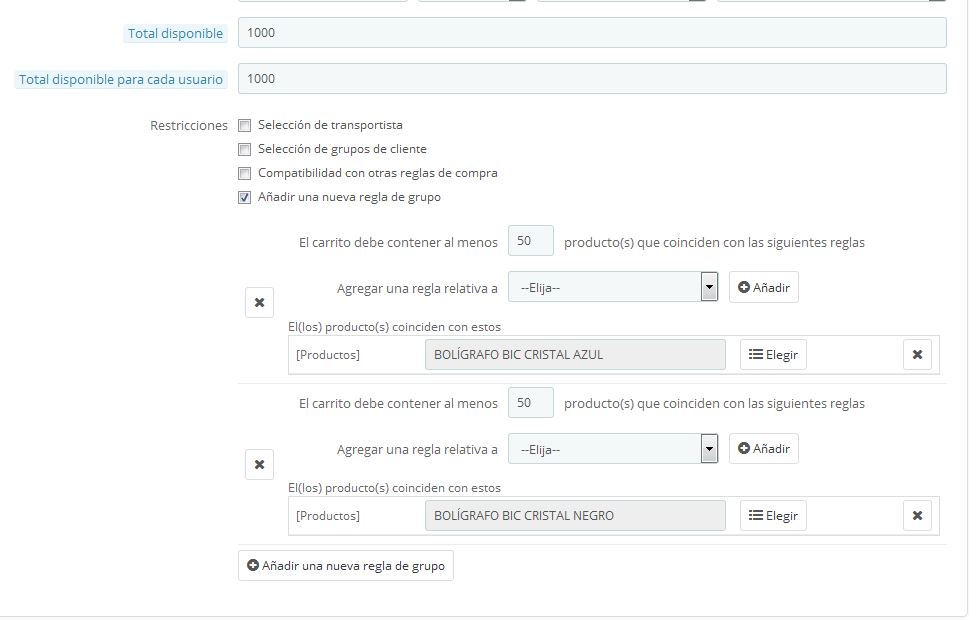Viewport: 980px width, 620px height.
Task: Delete the BOLÍGRAFO BIC CRISTAL AZUL product row
Action: (x=917, y=354)
